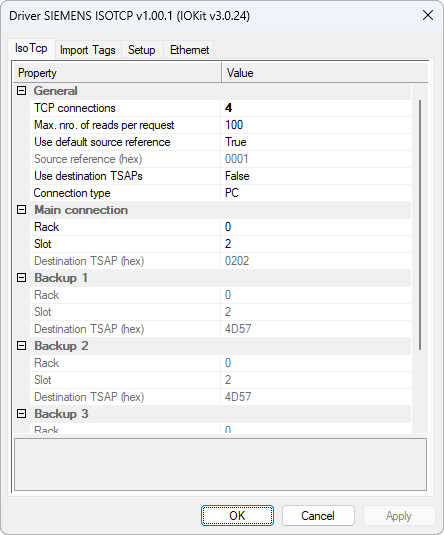Collapse the Backup 2 section
This screenshot has width=444, height=535.
[22, 346]
